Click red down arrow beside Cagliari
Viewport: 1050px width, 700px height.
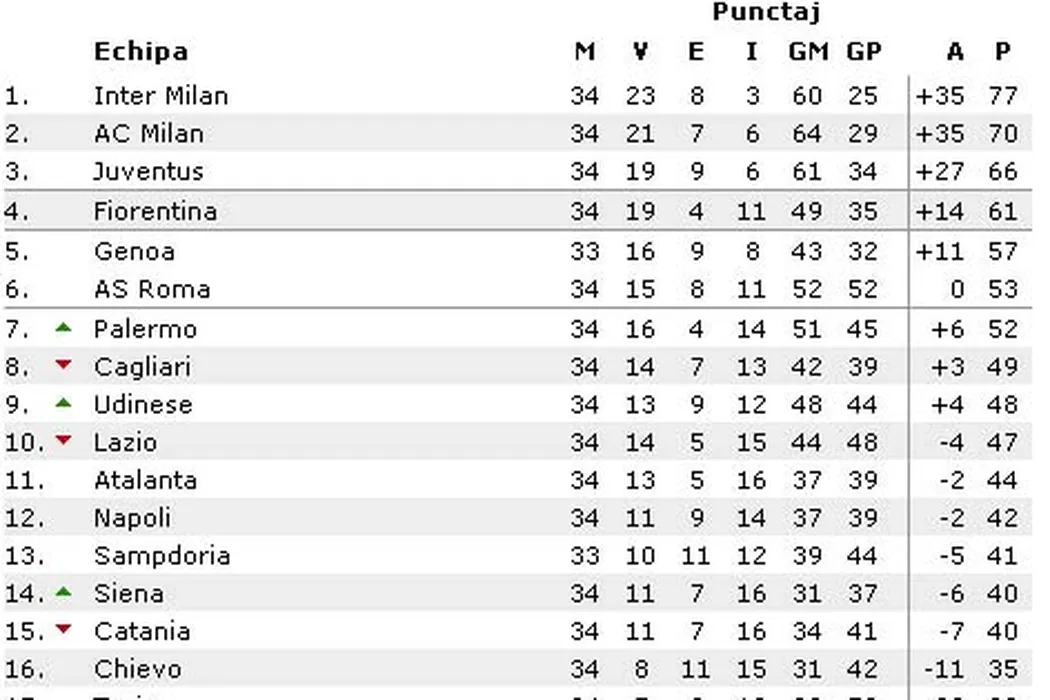(64, 365)
